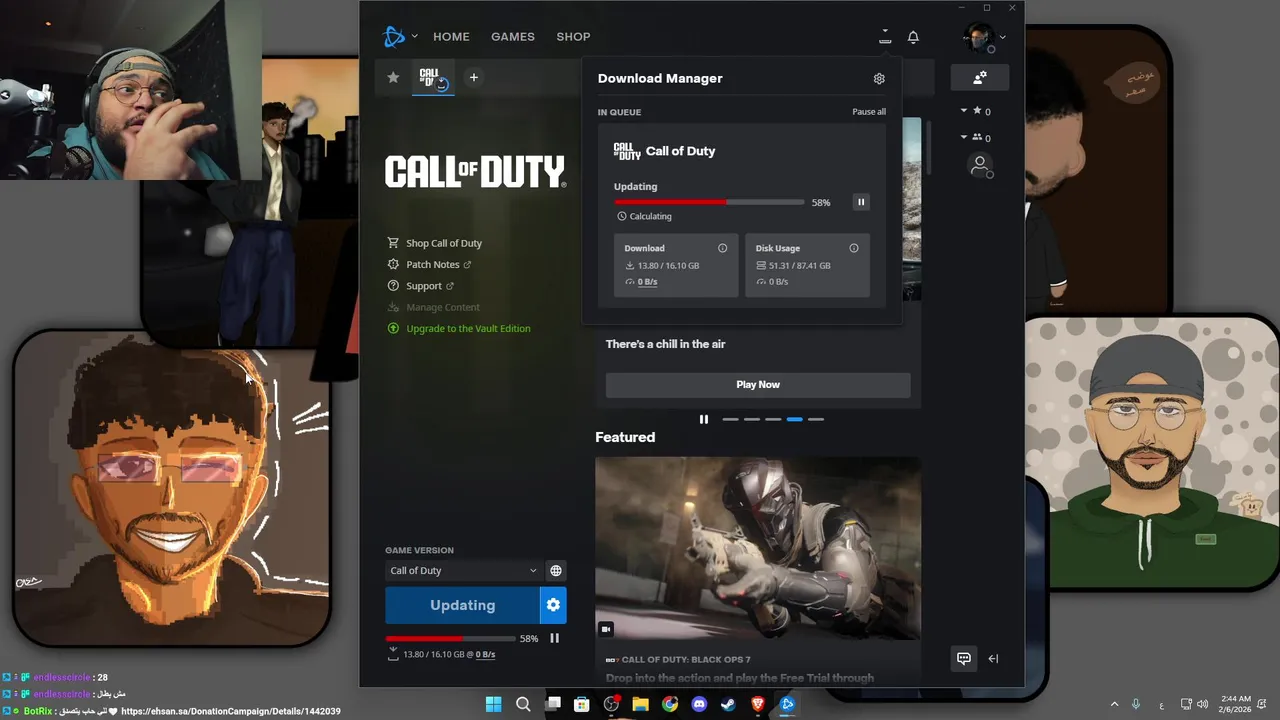Click the update progress bar in Download Manager
Screen dimensions: 1280x720
pos(709,202)
